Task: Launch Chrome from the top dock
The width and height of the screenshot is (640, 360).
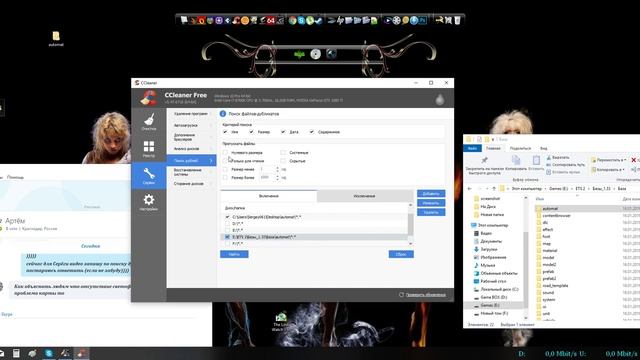Action: coord(292,20)
